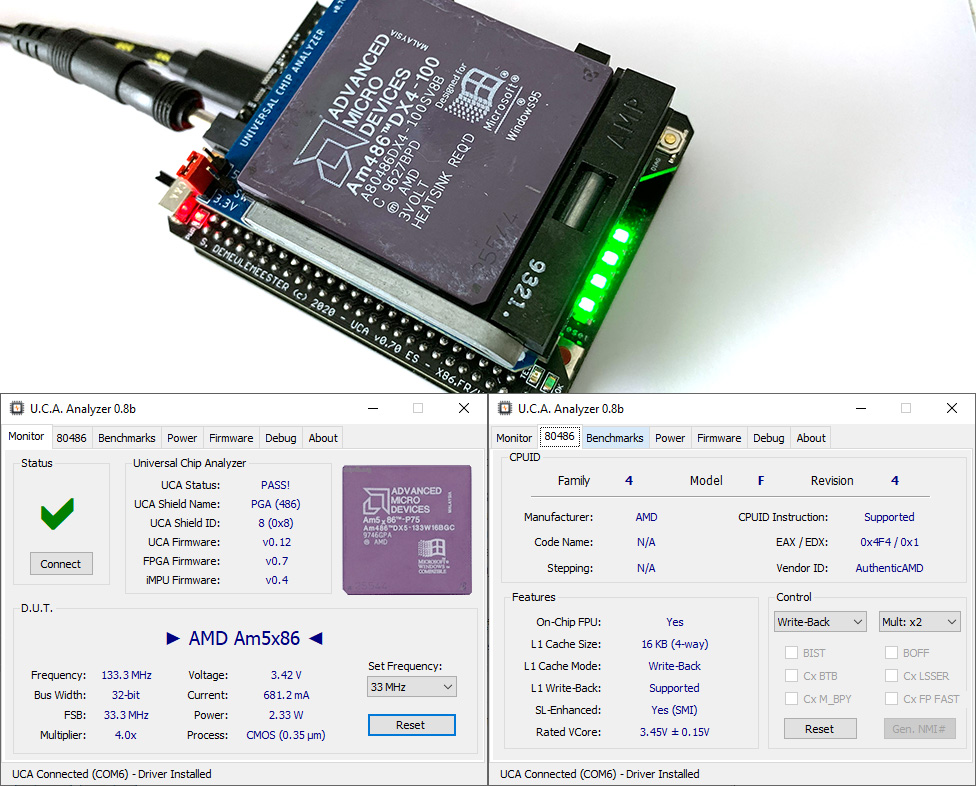
Task: Click the app icon in the right window's title bar
Action: tap(505, 408)
